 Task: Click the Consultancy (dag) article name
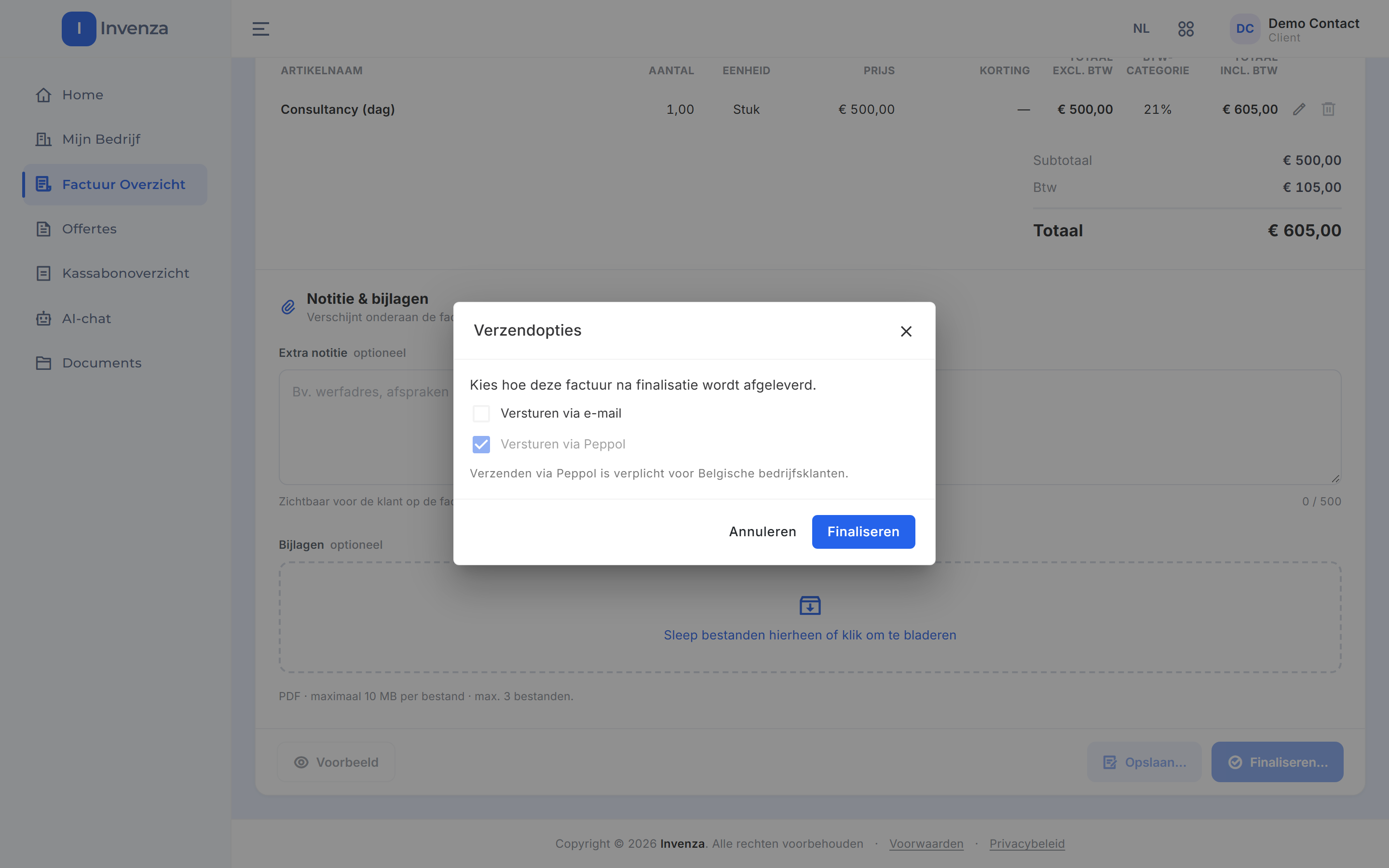(x=338, y=109)
